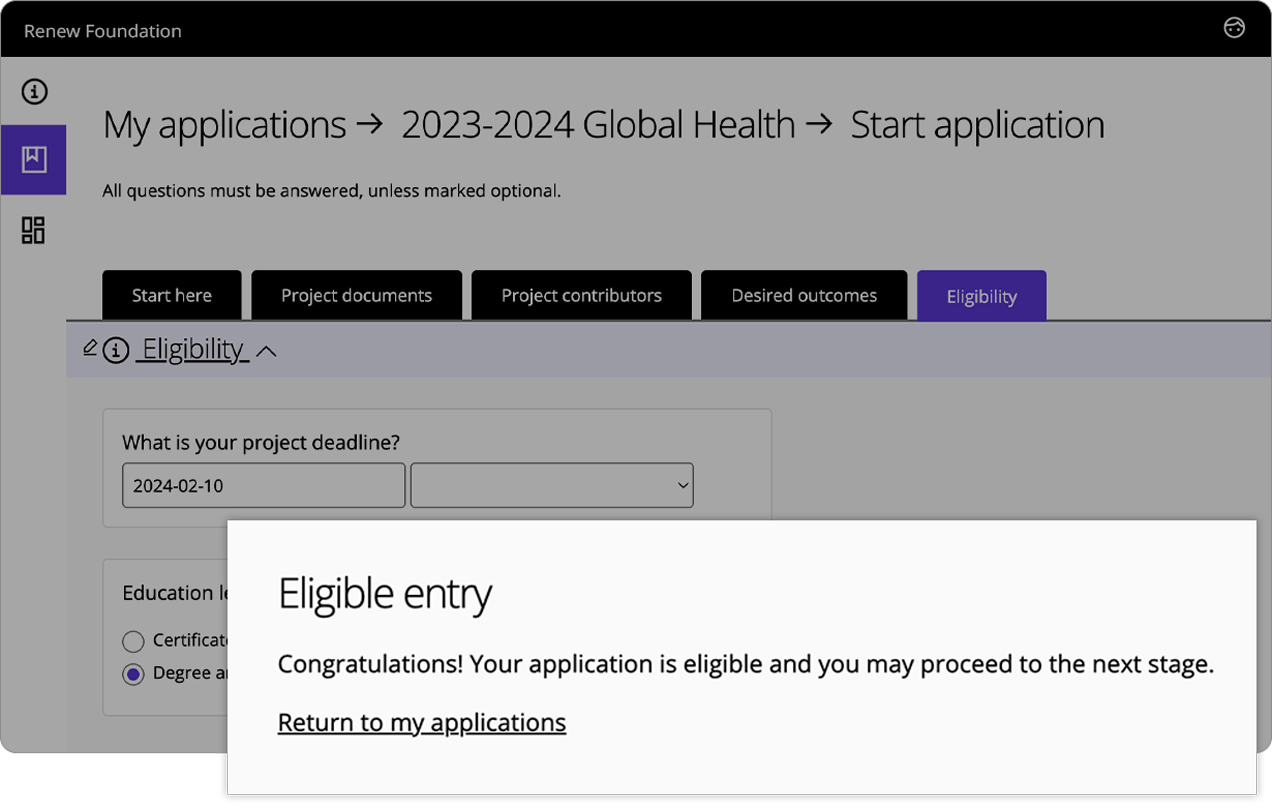Open the empty dropdown beside the deadline date
The image size is (1272, 808).
(x=551, y=485)
